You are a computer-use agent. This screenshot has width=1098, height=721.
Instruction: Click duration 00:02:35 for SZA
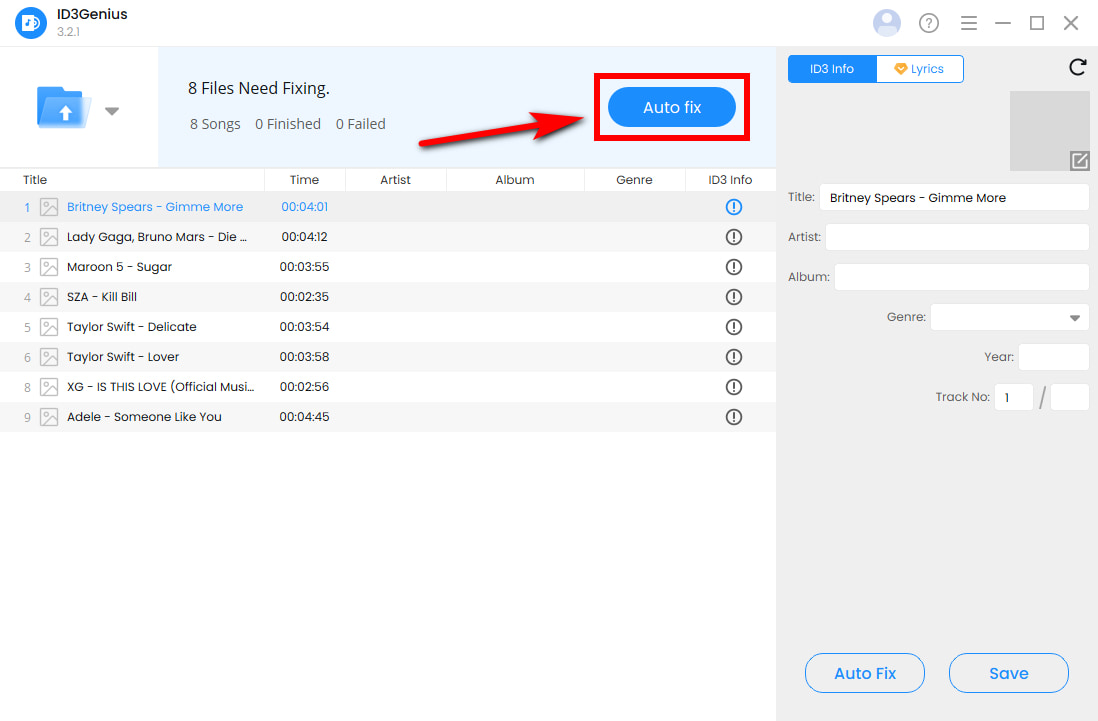point(304,297)
